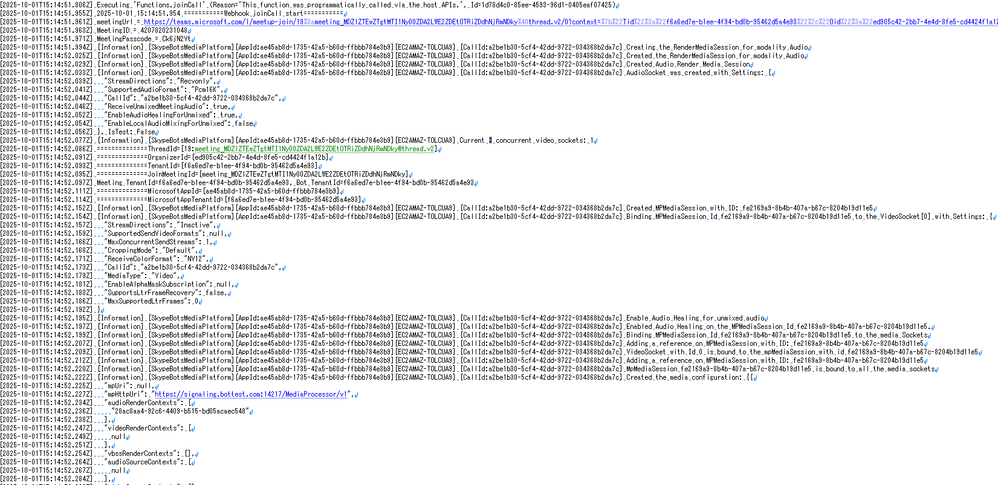
Task: Click the text "Executing 'Functions.joinCall'"
Action: tap(150, 4)
